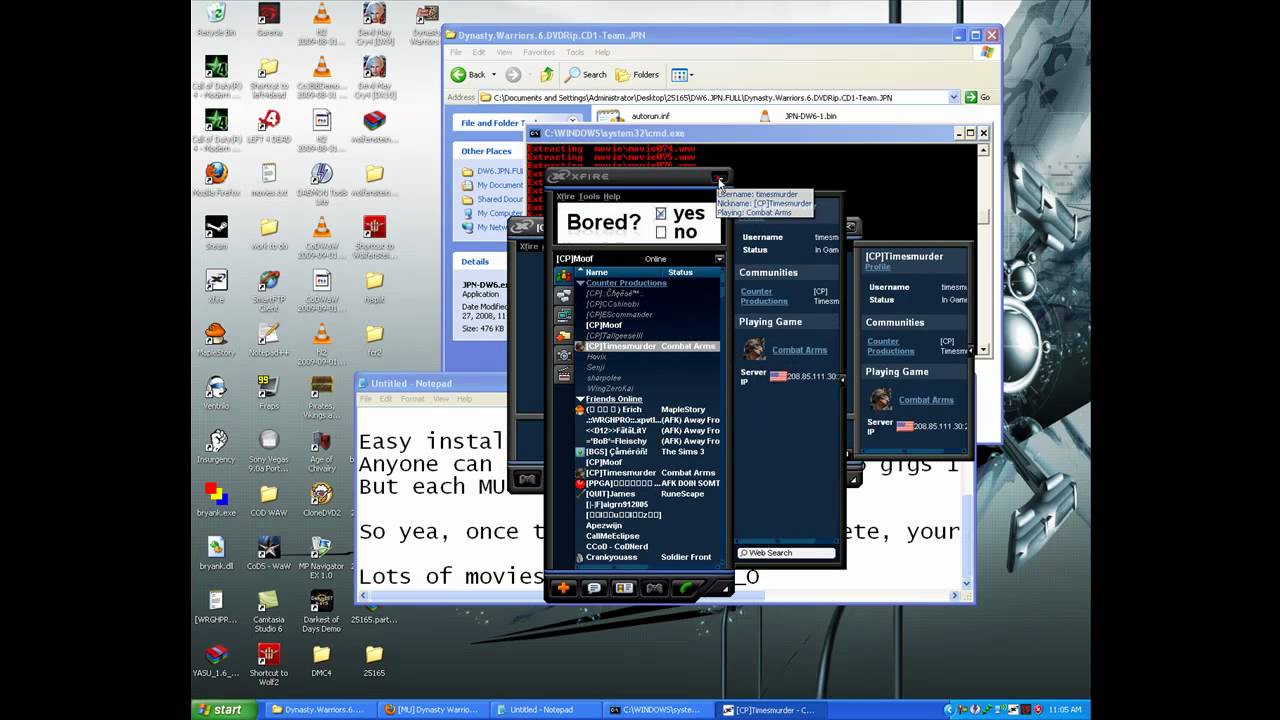
Task: Click the green phone voice chat button
Action: click(686, 588)
